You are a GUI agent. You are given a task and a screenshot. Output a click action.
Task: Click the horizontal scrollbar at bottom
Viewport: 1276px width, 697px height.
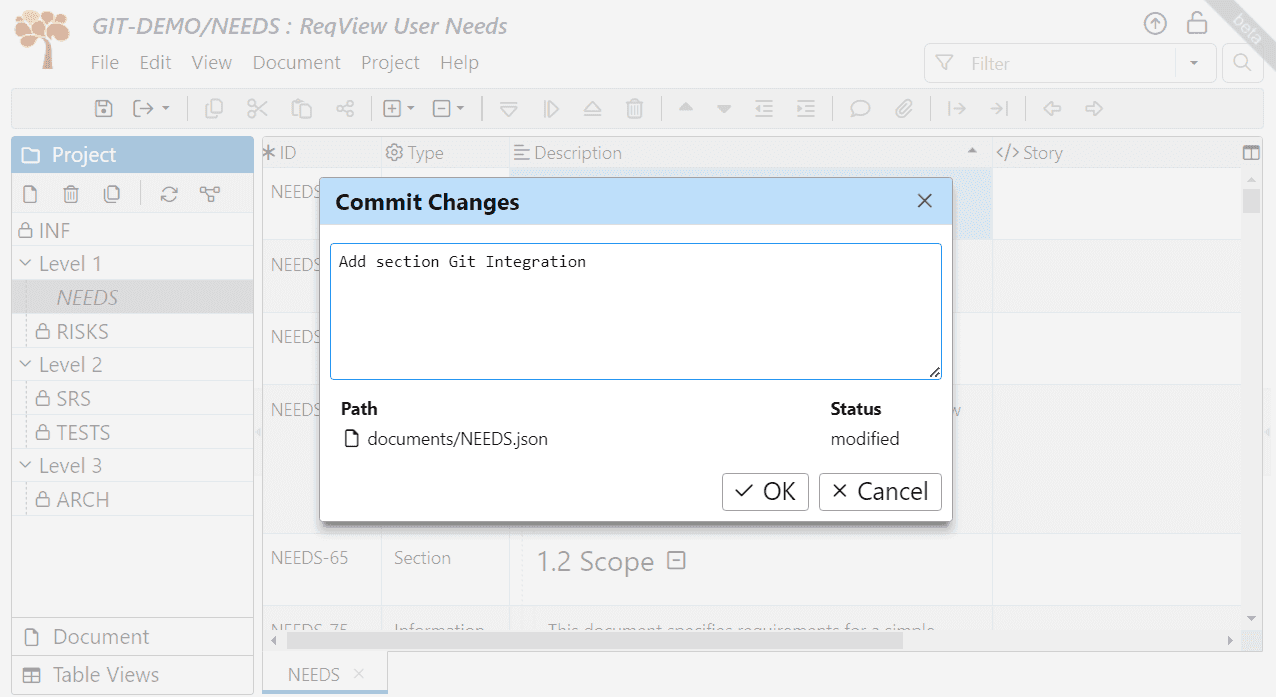(595, 640)
